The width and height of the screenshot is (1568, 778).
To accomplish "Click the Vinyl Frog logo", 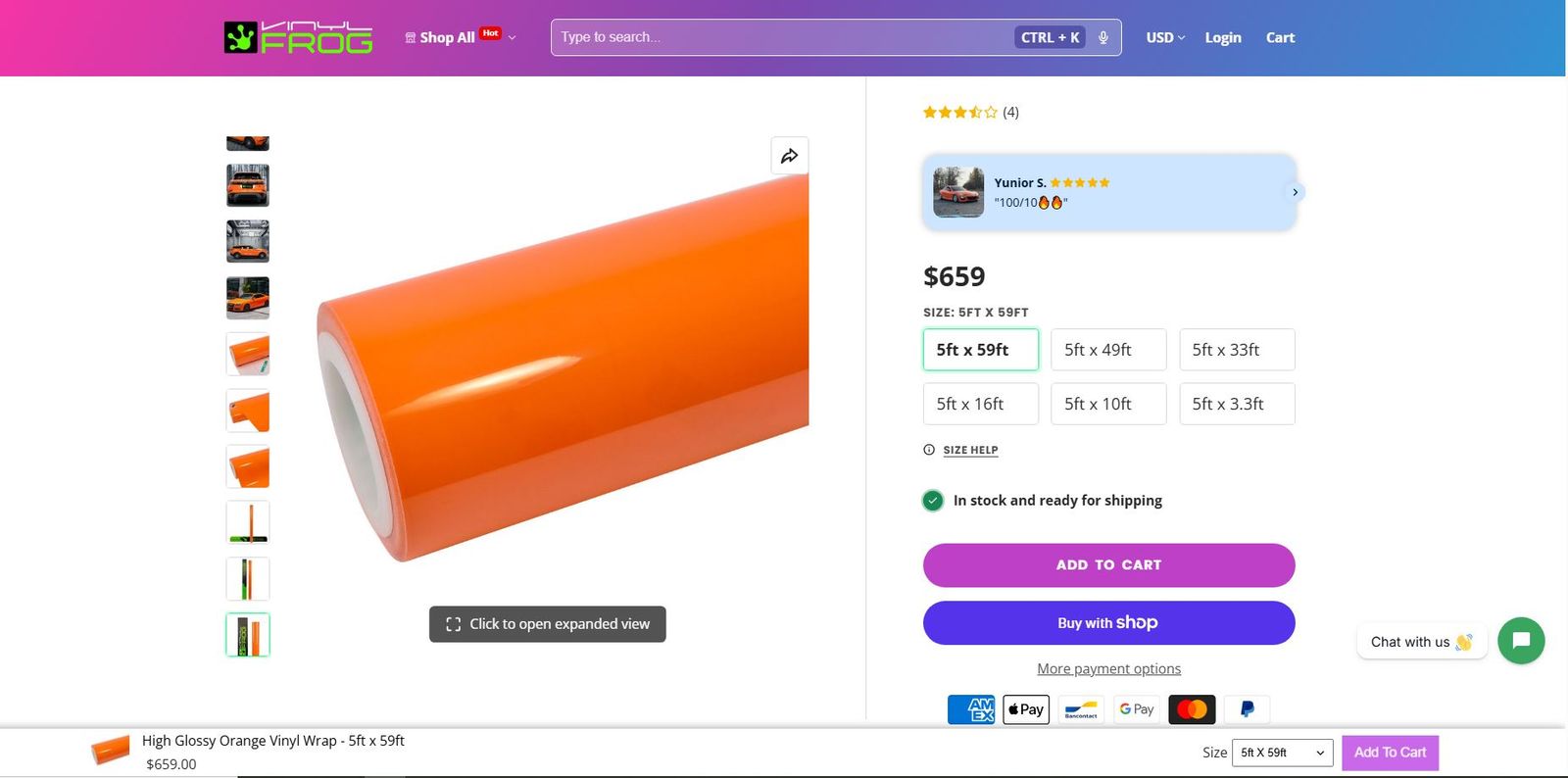I will coord(298,37).
